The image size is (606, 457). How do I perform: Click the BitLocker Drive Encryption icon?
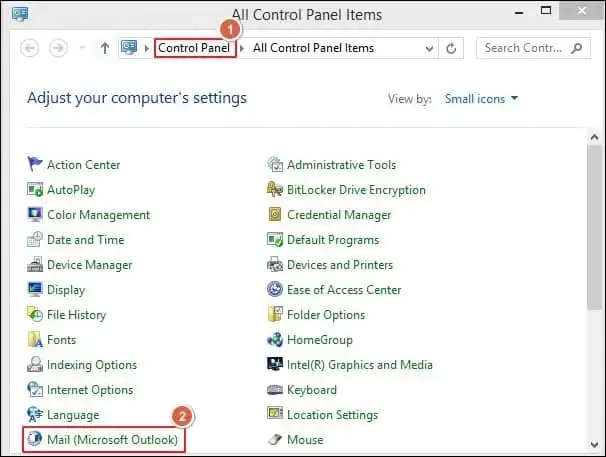click(276, 190)
